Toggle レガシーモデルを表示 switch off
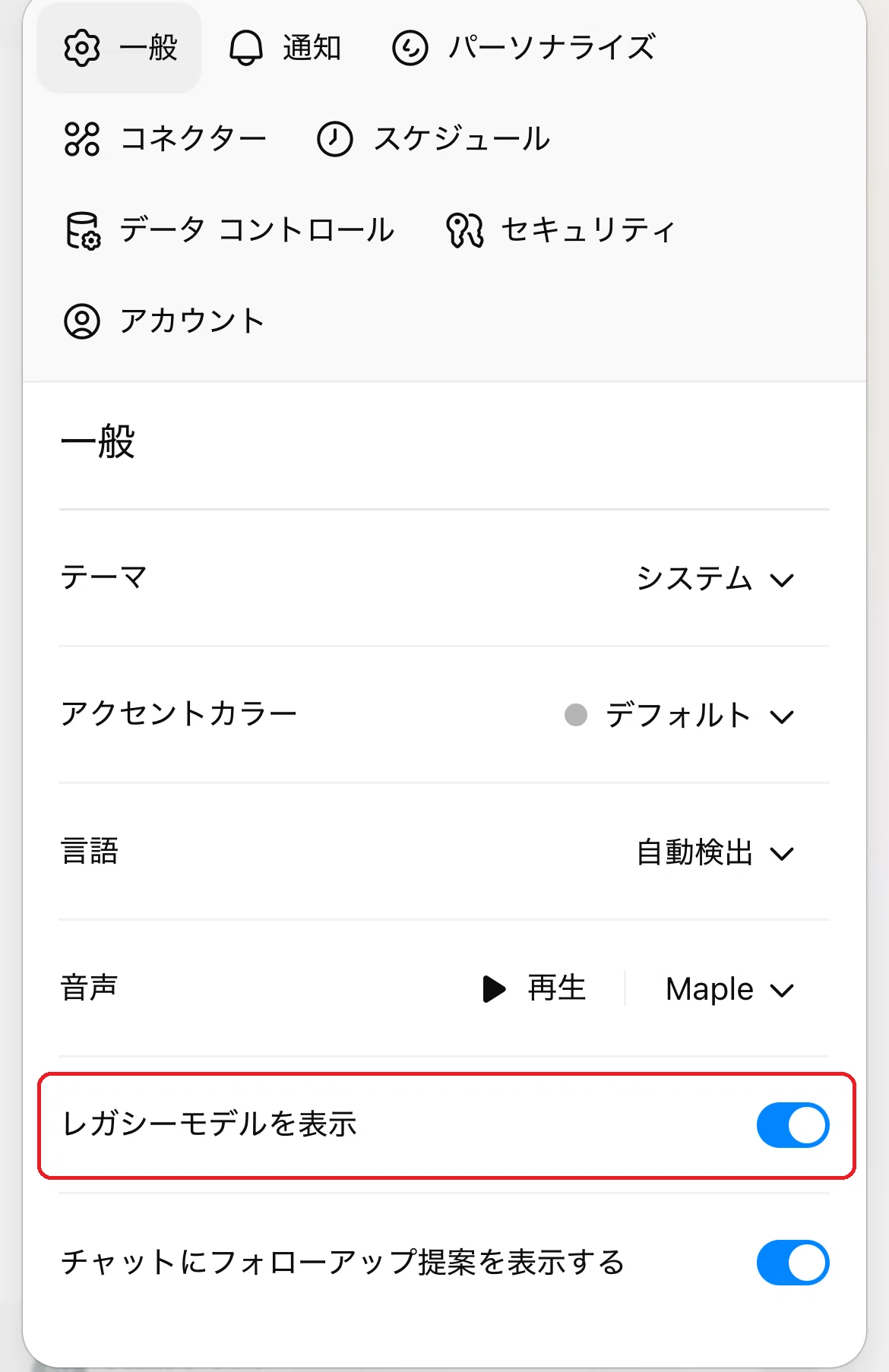 click(793, 1125)
